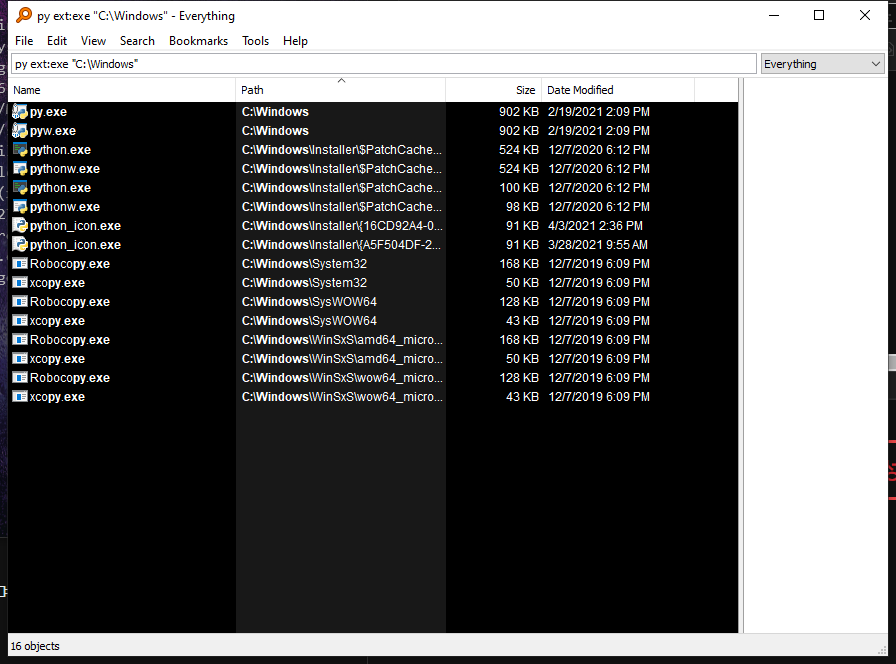Click the 524 KB pythonw.exe file icon
The image size is (896, 664).
click(20, 169)
